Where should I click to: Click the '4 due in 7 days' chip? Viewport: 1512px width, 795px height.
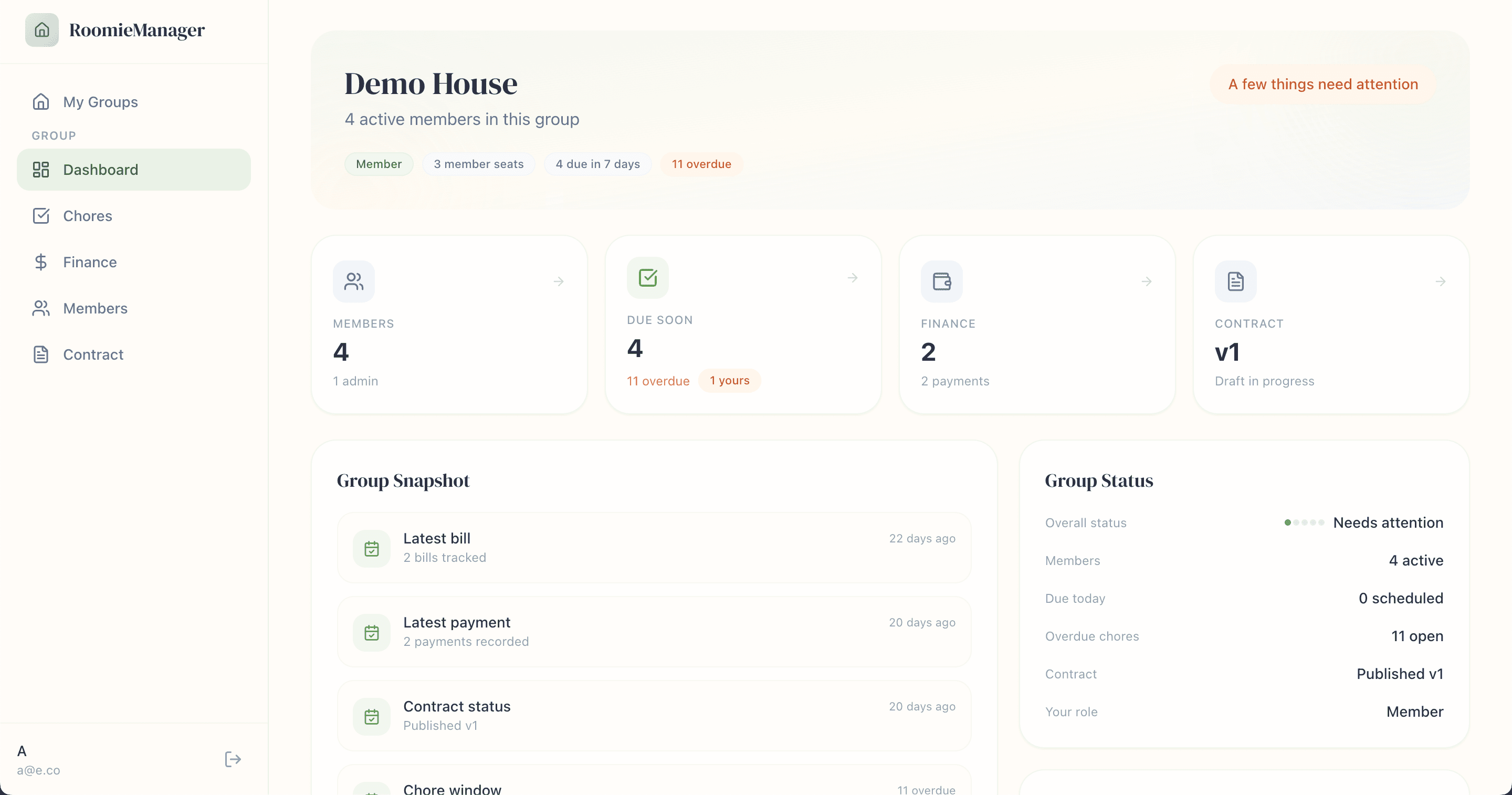(x=597, y=164)
